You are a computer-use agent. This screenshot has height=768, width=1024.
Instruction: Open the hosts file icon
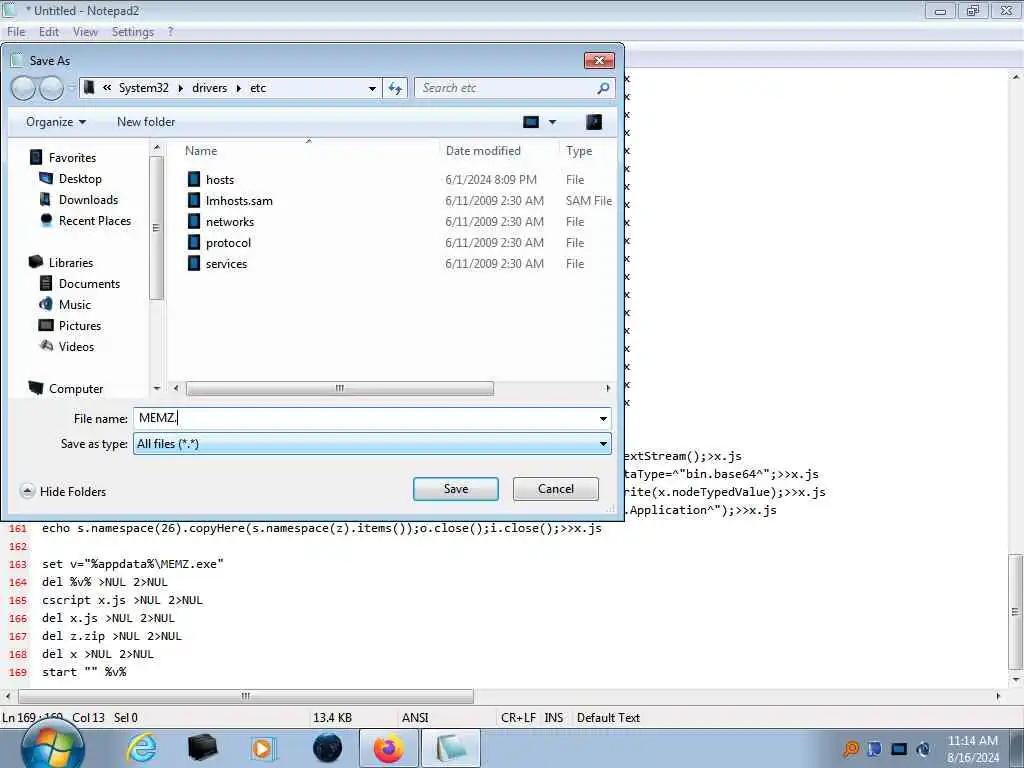click(x=193, y=180)
